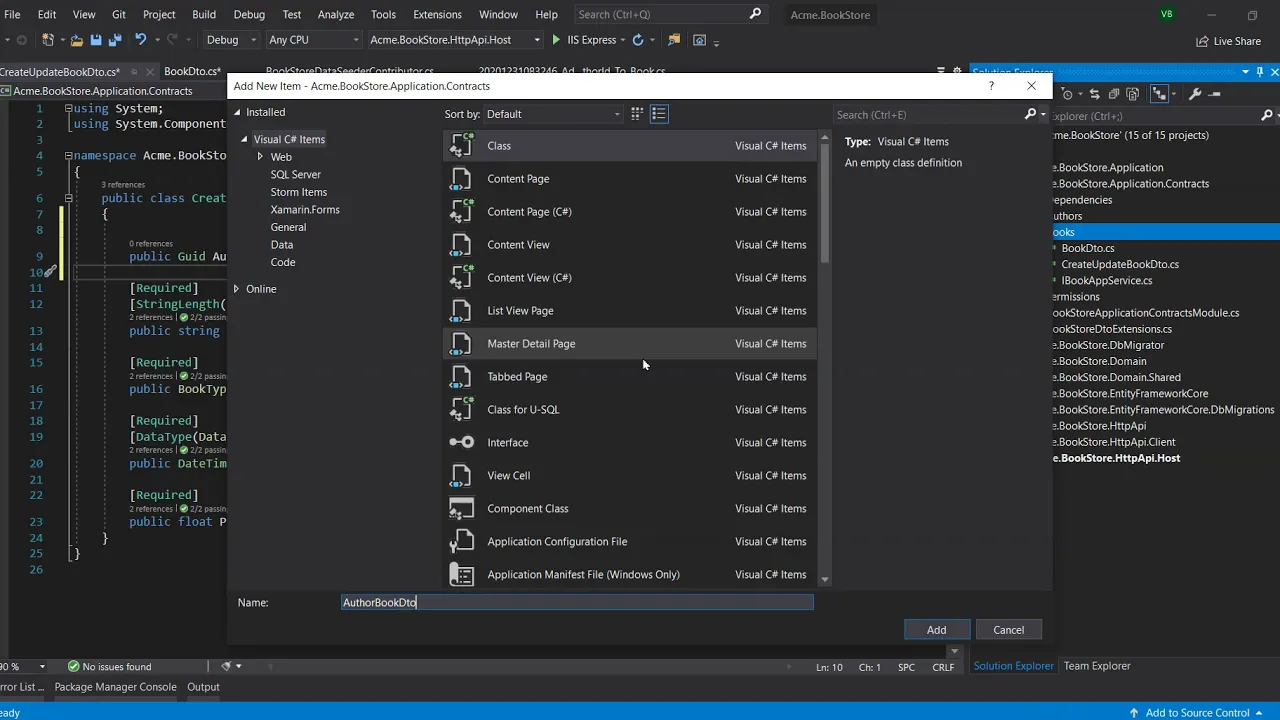Select the SQL Server category
This screenshot has height=720, width=1280.
pyautogui.click(x=295, y=175)
